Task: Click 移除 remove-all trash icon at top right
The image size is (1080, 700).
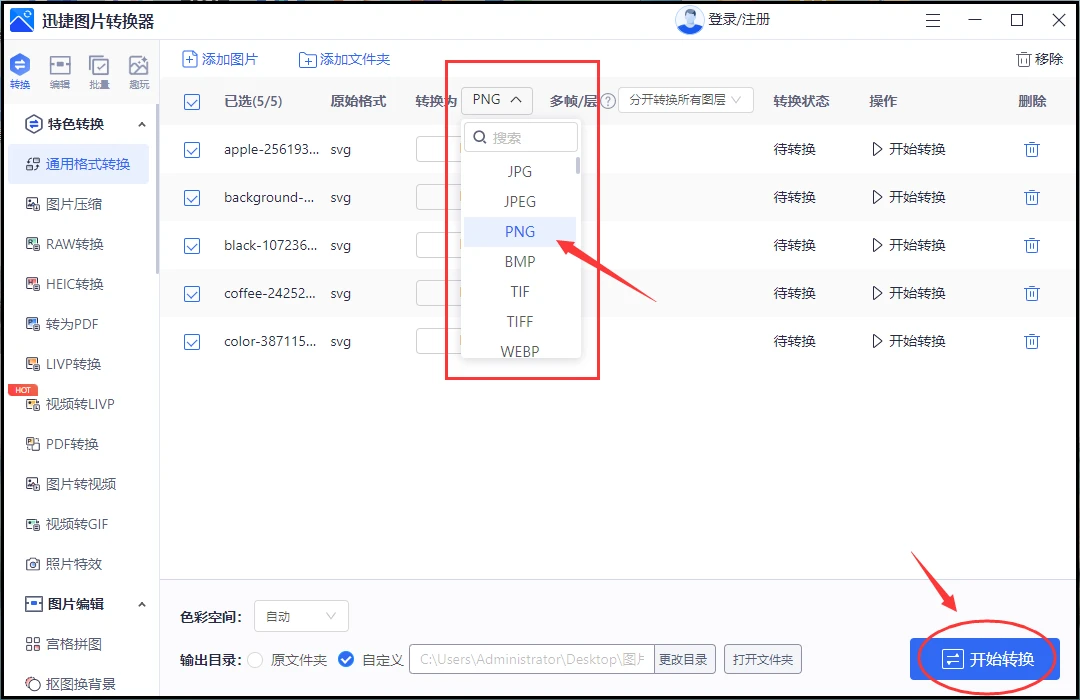Action: pyautogui.click(x=1024, y=59)
